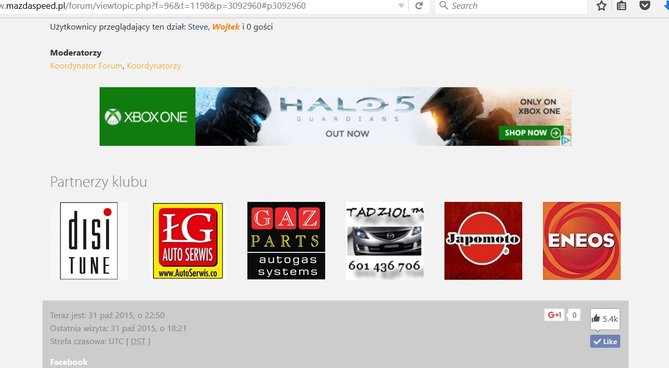Open the ŁG Auto Serwis partner logo

188,241
